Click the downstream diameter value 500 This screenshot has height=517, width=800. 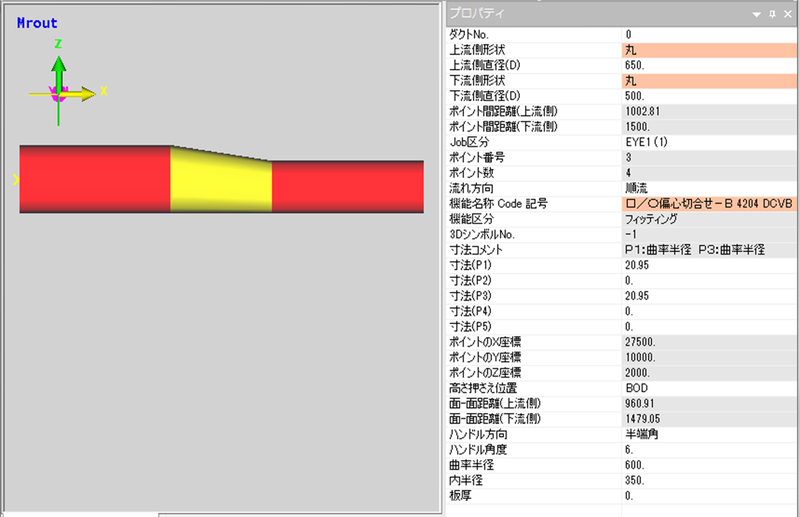click(x=709, y=95)
